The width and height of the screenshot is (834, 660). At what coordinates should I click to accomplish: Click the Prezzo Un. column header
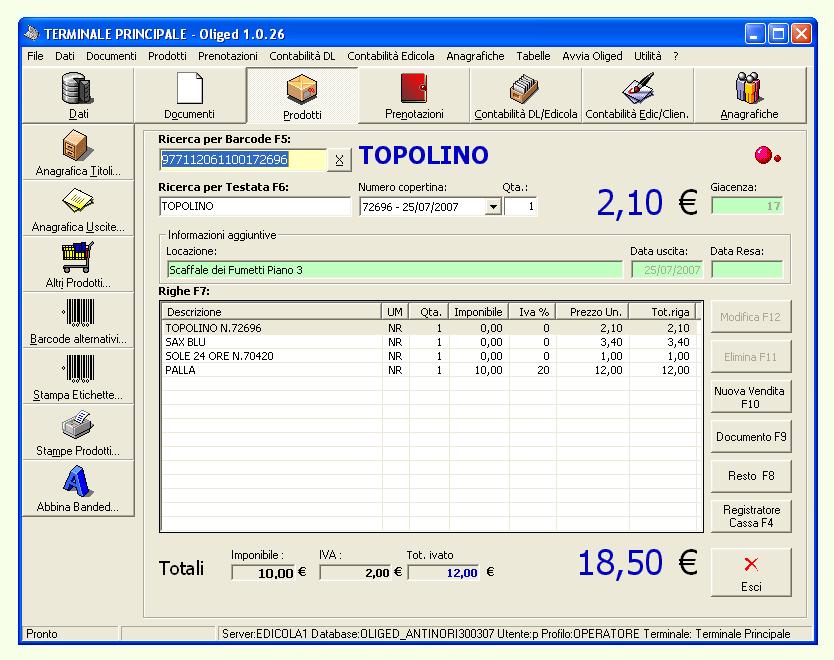point(593,312)
